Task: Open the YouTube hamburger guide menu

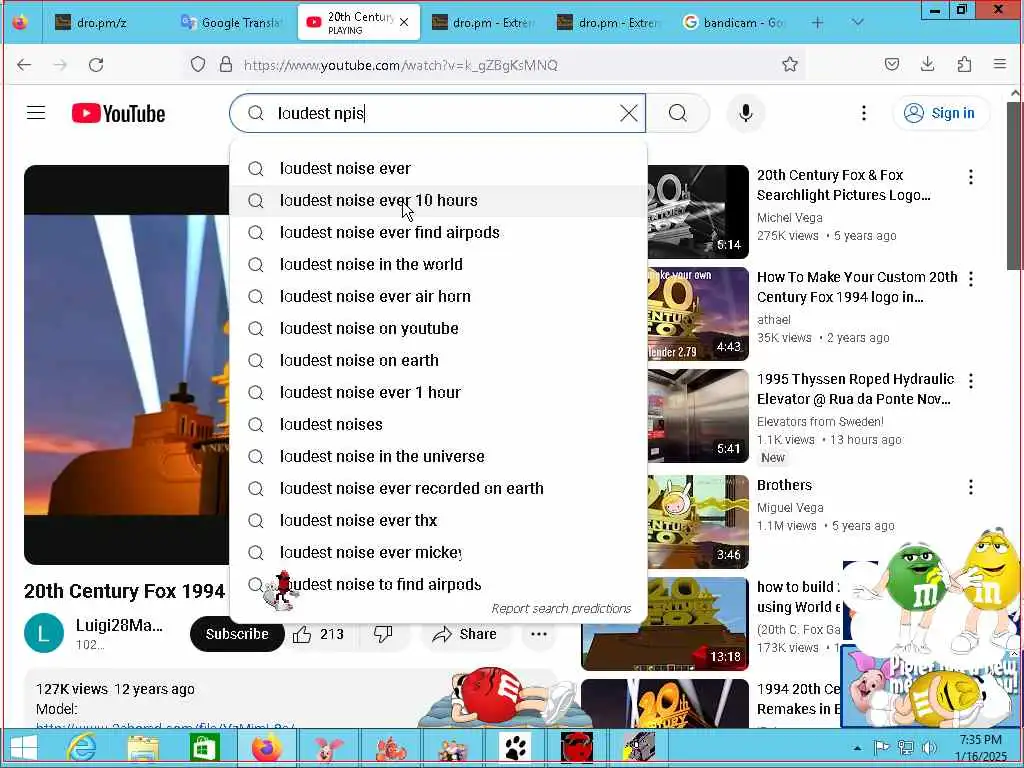Action: [x=36, y=113]
